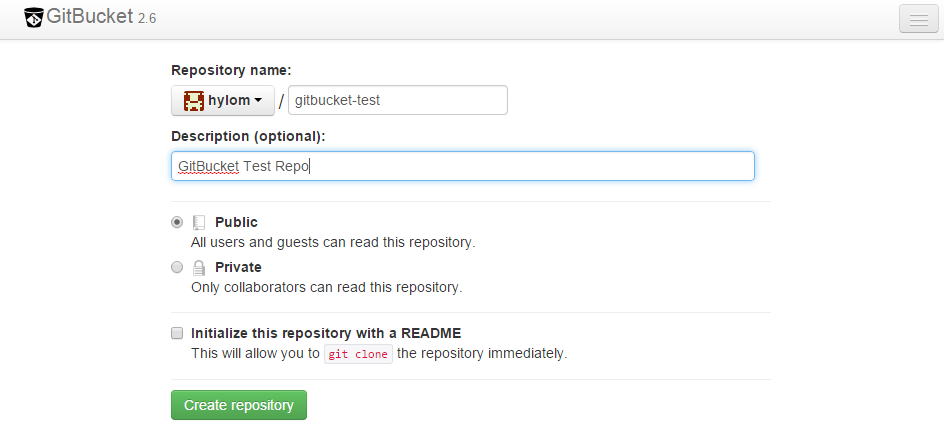This screenshot has width=944, height=425.
Task: Open the hamburger navigation menu
Action: [x=918, y=20]
